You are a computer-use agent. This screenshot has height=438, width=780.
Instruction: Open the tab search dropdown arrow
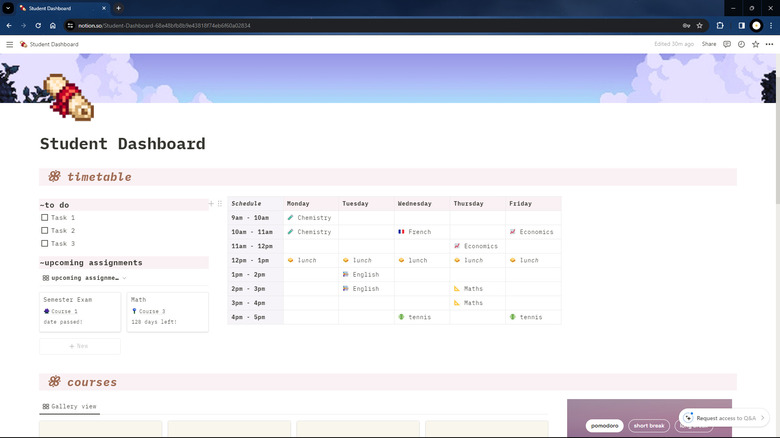pos(8,8)
